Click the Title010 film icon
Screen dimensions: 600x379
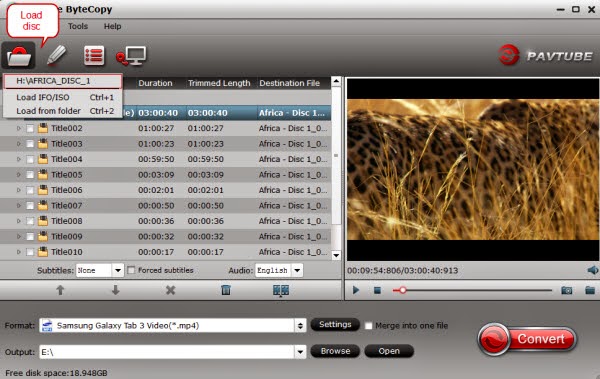point(43,252)
